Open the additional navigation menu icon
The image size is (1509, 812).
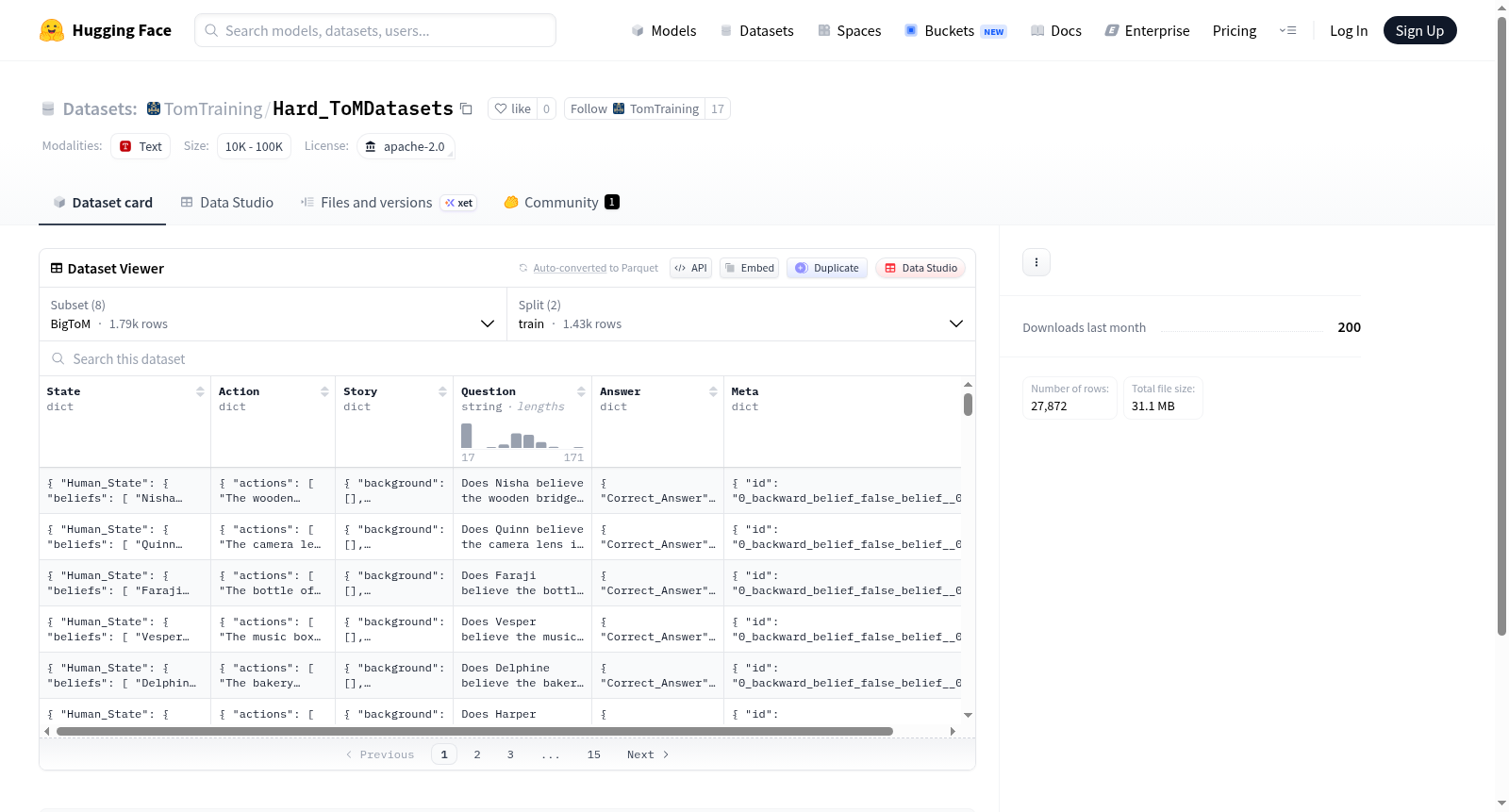point(1287,30)
